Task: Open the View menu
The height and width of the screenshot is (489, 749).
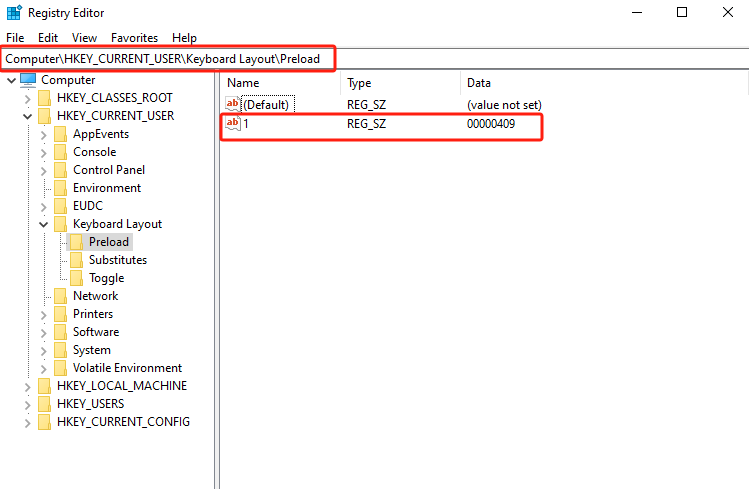Action: click(x=84, y=38)
